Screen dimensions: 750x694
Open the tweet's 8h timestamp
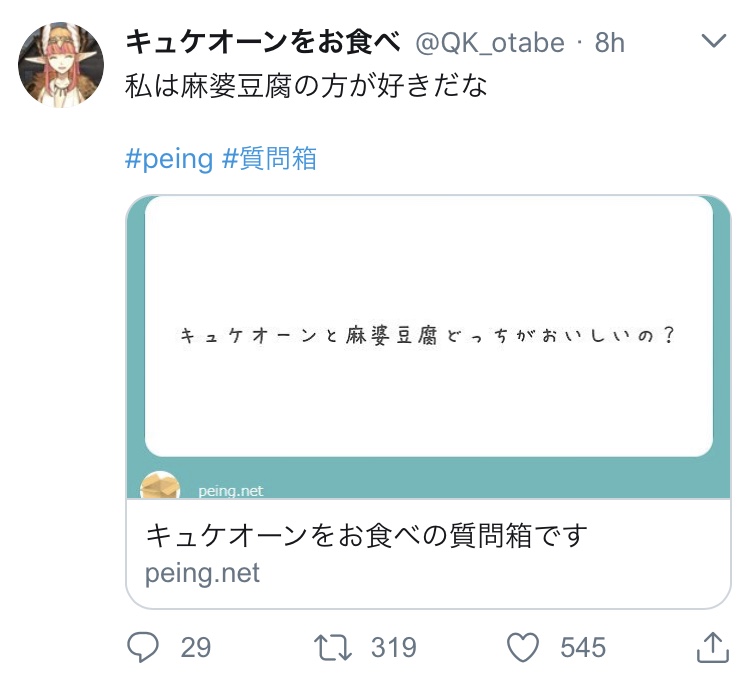(610, 42)
